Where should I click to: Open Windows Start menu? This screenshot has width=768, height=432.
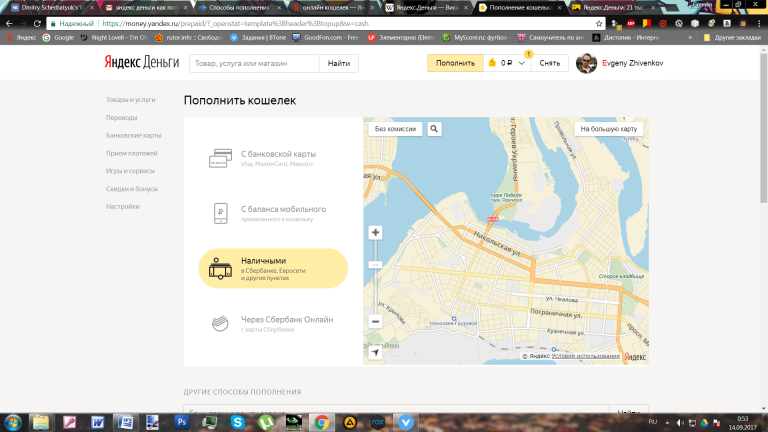[x=13, y=422]
